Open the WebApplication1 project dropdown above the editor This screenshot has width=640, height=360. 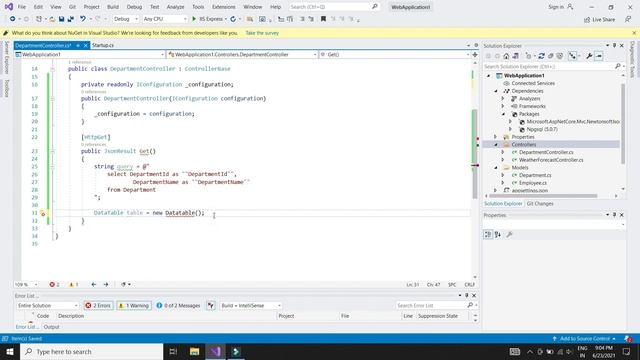90,54
